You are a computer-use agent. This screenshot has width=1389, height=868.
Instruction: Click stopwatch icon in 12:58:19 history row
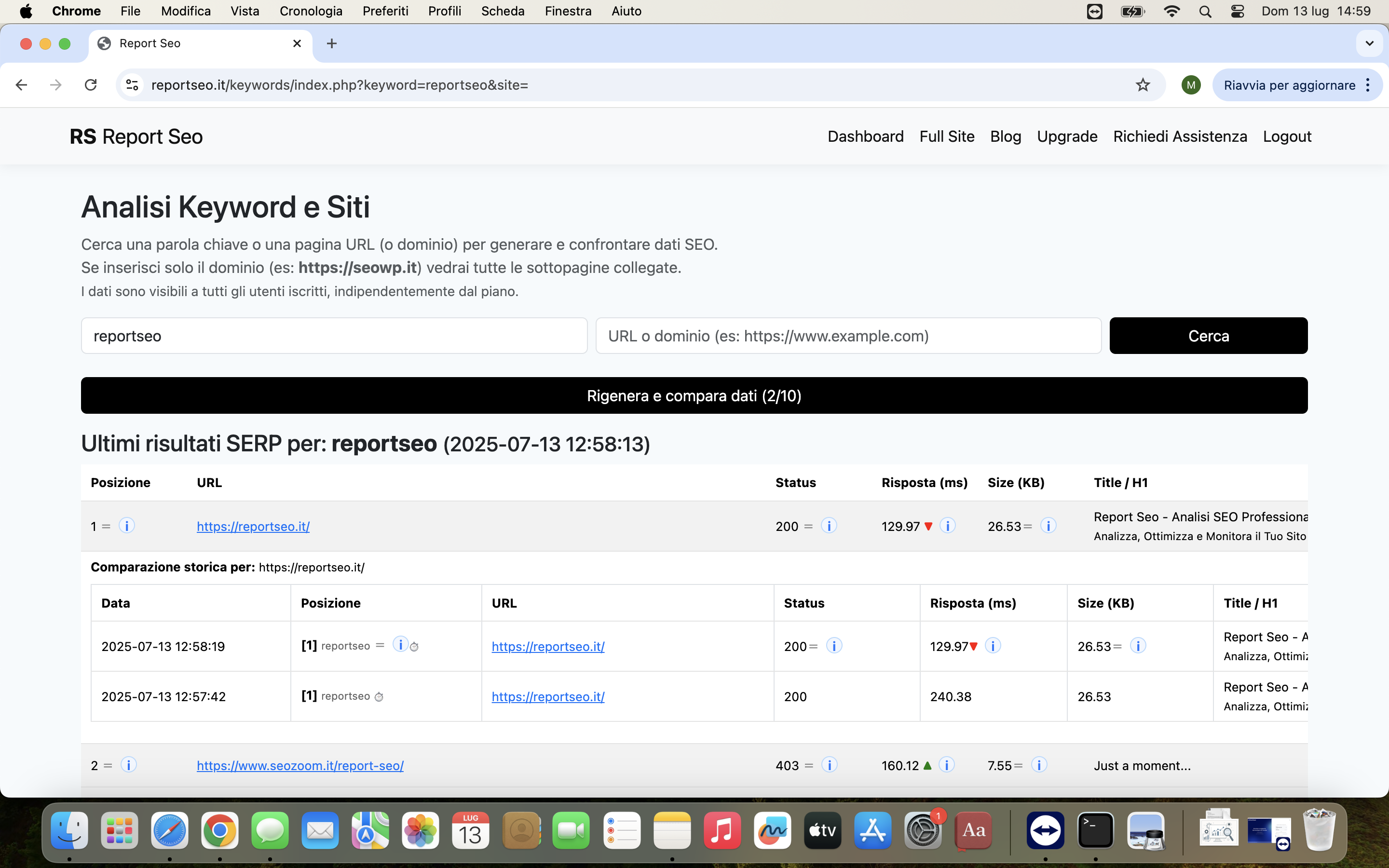coord(414,647)
